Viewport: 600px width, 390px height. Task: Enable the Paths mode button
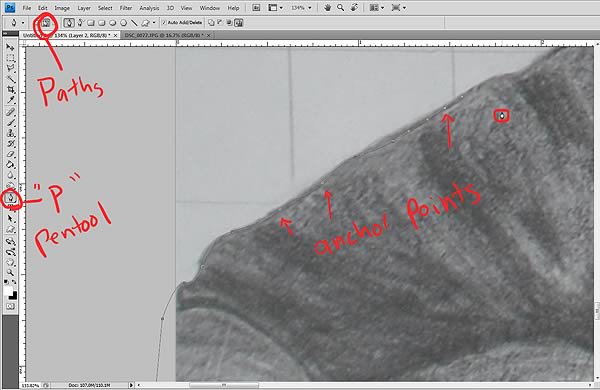46,23
